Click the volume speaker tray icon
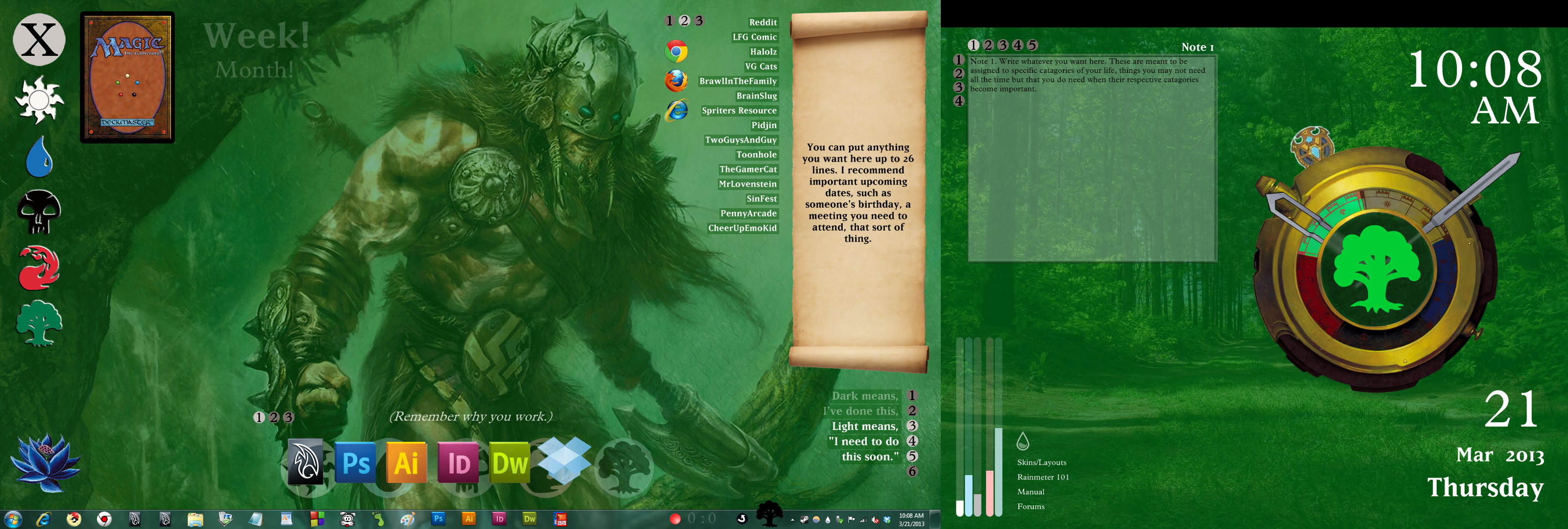This screenshot has width=1568, height=529. 875,520
